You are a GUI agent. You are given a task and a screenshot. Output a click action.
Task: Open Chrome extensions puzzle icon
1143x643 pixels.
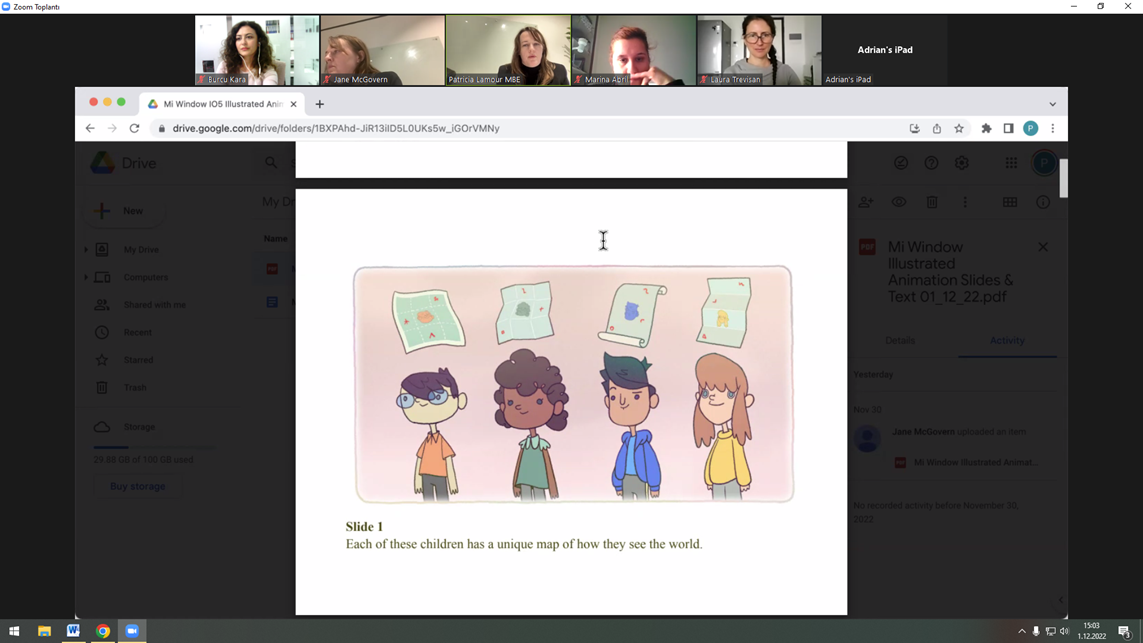(x=986, y=128)
